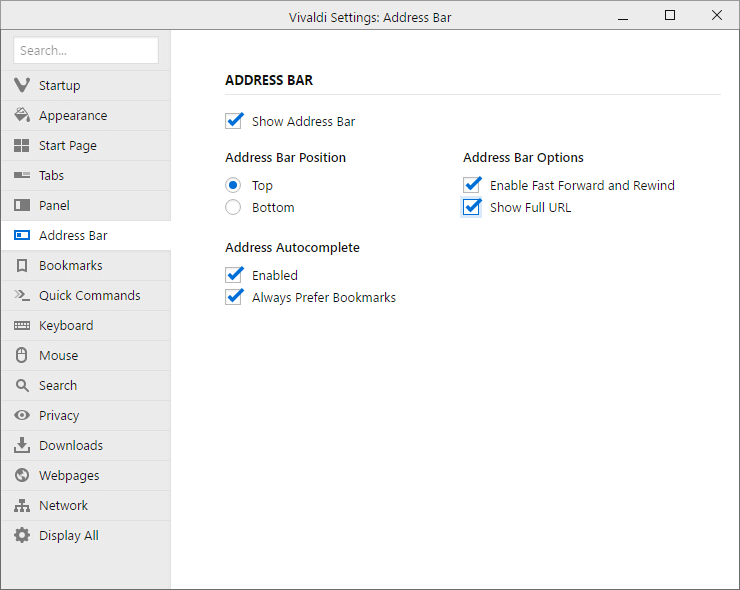Click the Panel icon in sidebar
Image resolution: width=740 pixels, height=590 pixels.
(x=22, y=205)
